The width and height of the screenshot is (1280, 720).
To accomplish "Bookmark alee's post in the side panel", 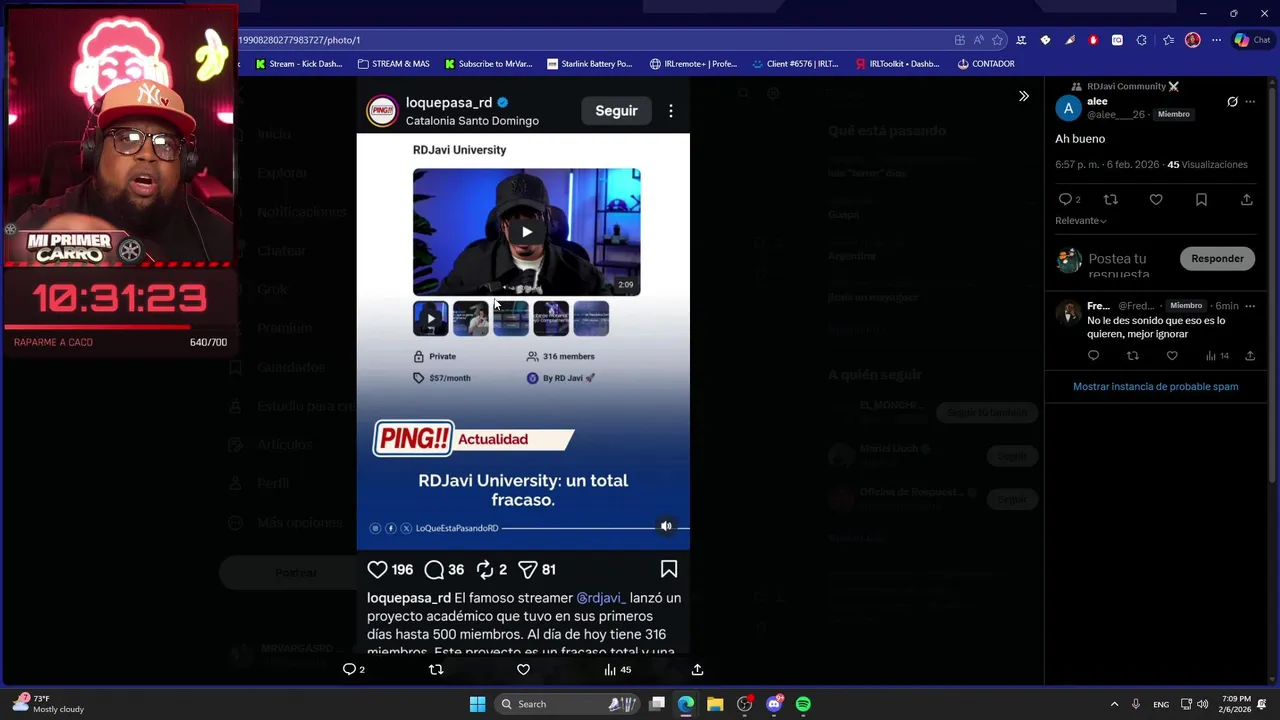I will pos(1201,200).
